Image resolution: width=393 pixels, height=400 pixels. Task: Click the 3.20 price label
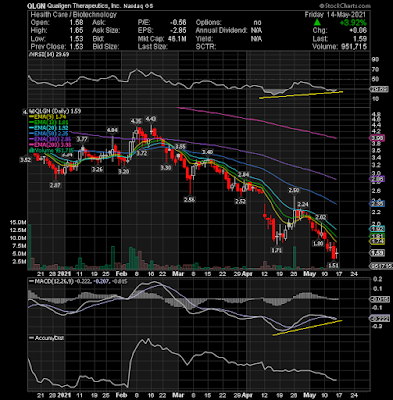click(x=124, y=172)
